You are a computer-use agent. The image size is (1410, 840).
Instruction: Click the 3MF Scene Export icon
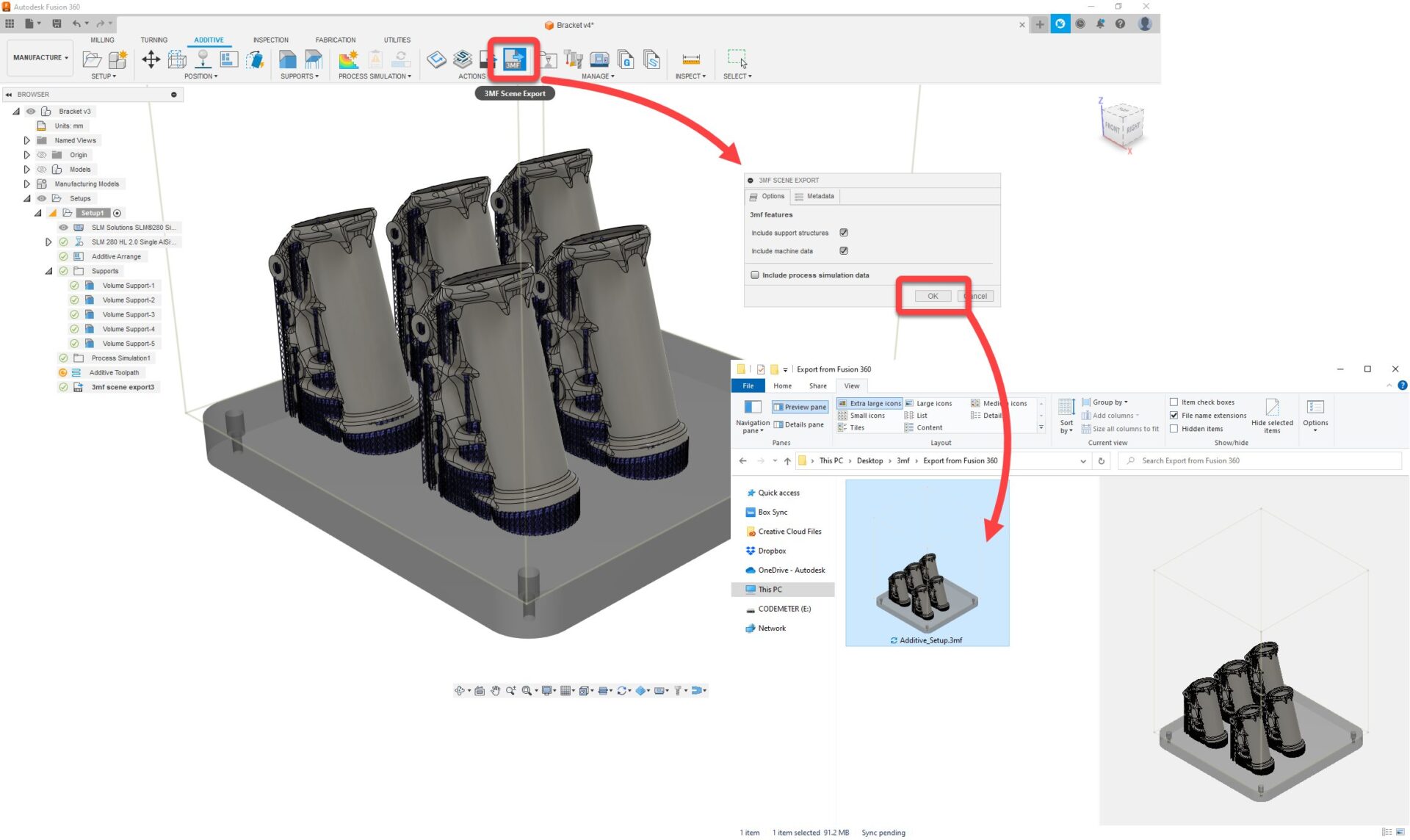tap(514, 59)
